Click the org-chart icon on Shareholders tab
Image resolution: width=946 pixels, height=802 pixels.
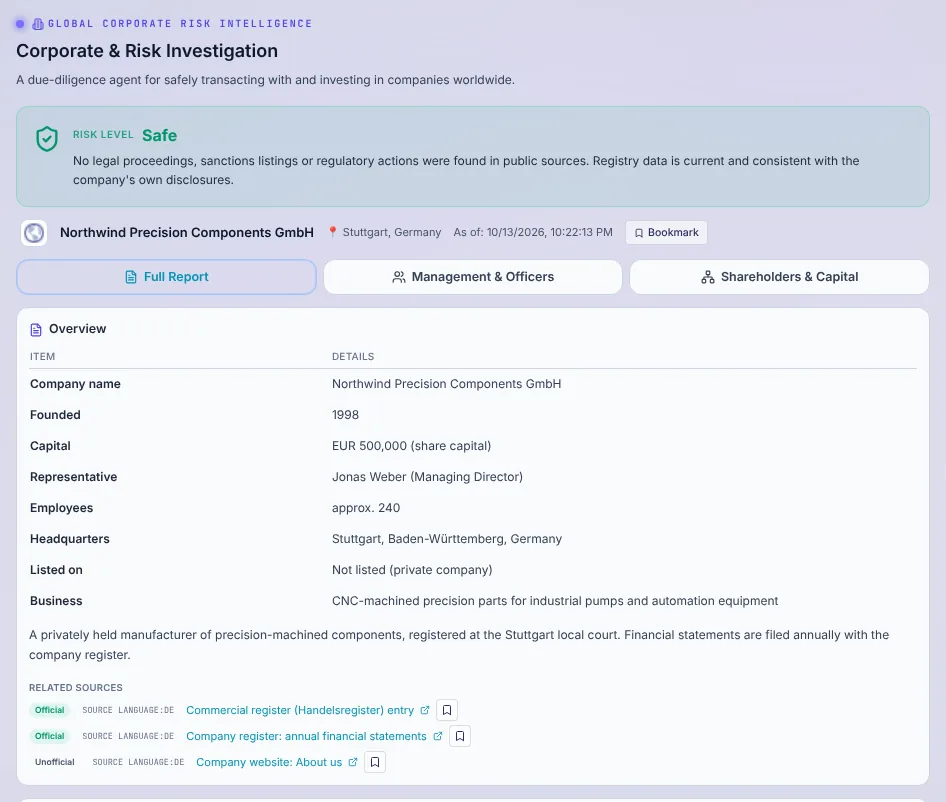click(x=708, y=277)
